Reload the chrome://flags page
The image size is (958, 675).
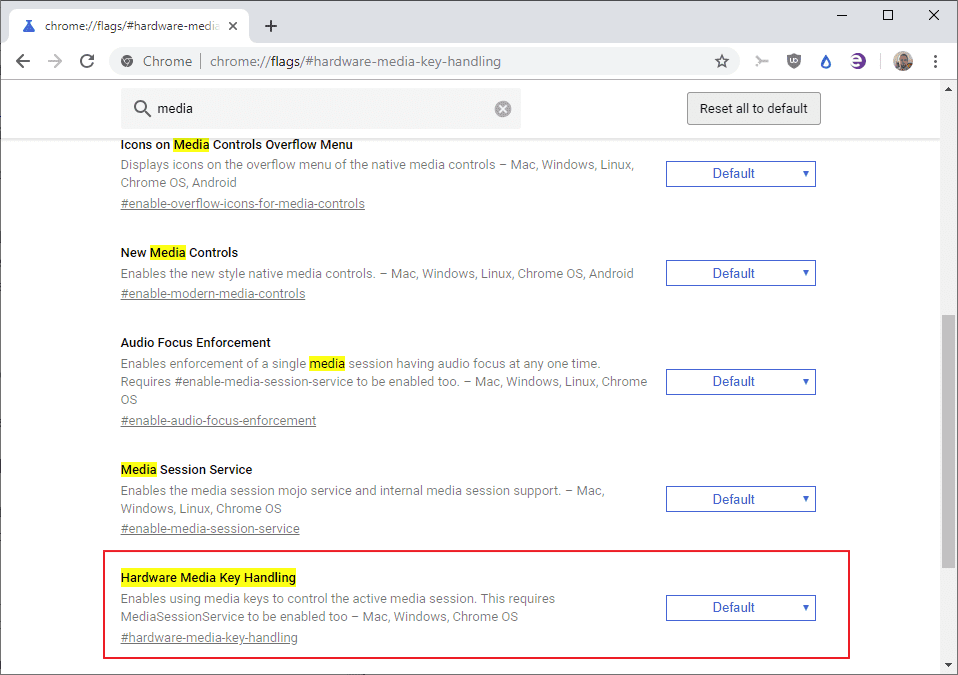[x=87, y=61]
